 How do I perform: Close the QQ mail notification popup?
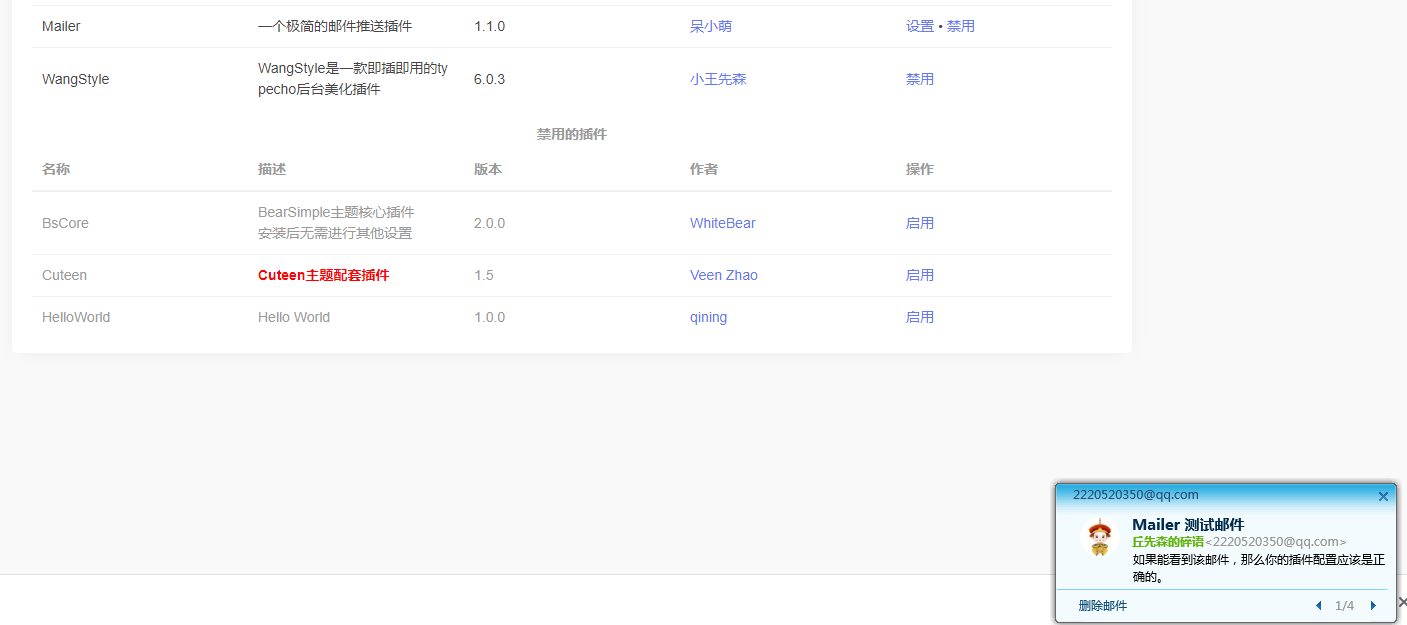[x=1383, y=496]
